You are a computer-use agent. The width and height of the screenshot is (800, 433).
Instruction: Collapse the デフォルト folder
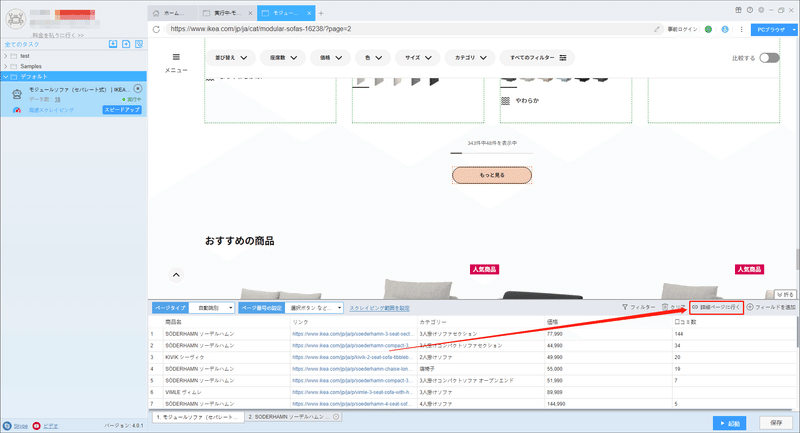(x=6, y=77)
